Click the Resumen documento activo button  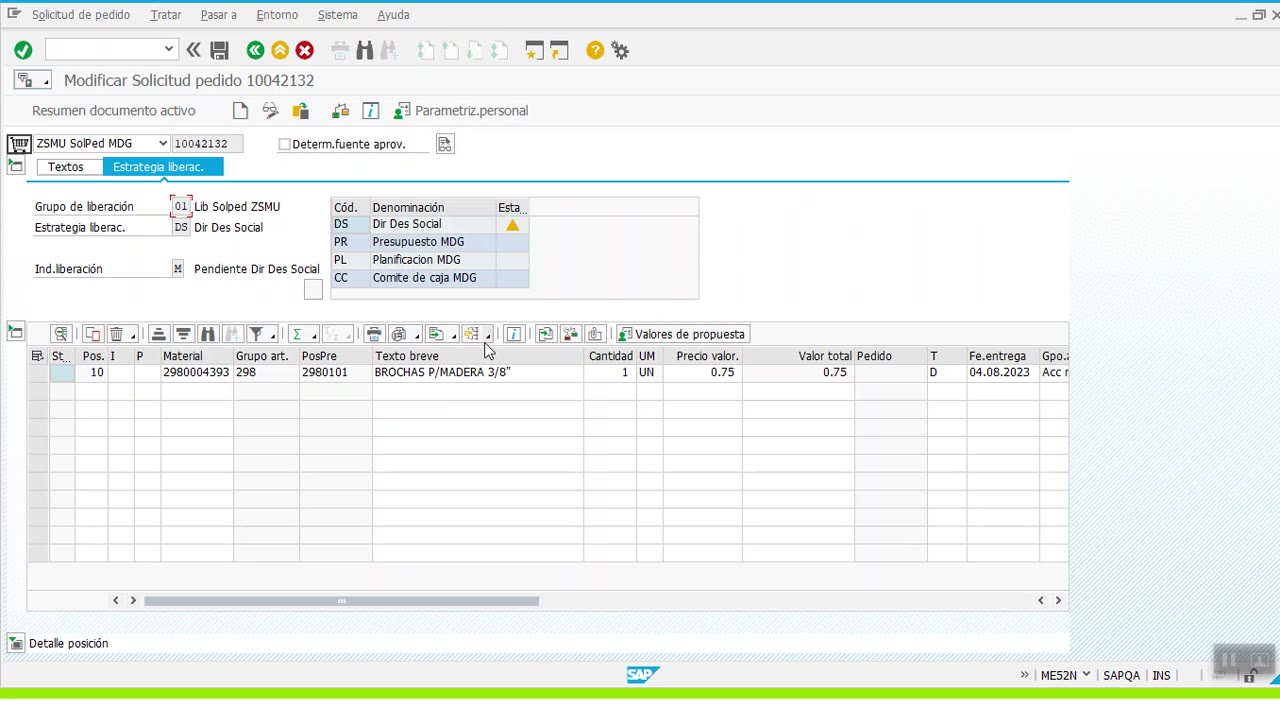point(114,110)
